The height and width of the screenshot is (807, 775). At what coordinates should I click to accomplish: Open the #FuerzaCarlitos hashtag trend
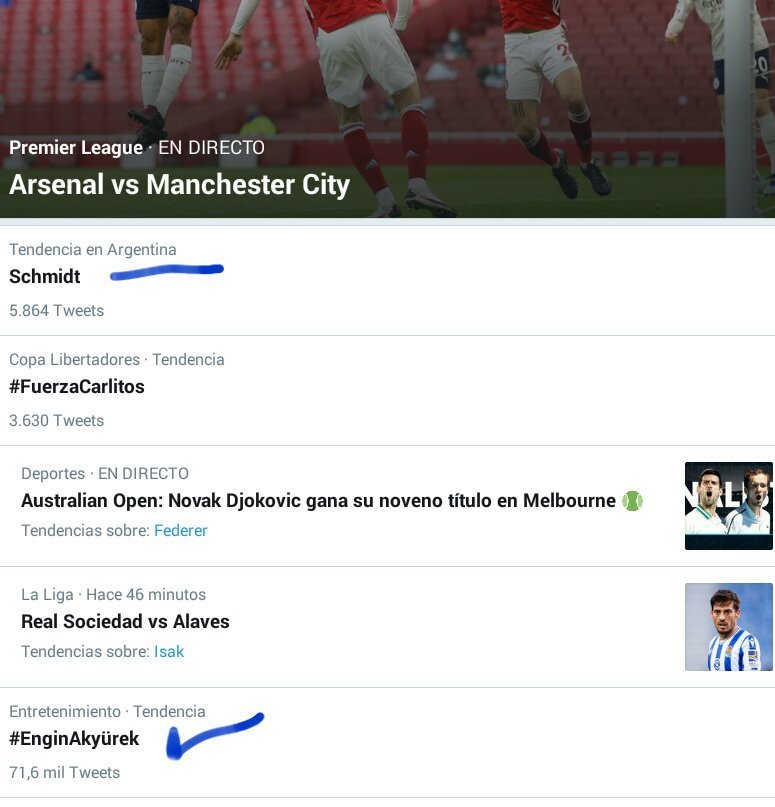tap(77, 386)
